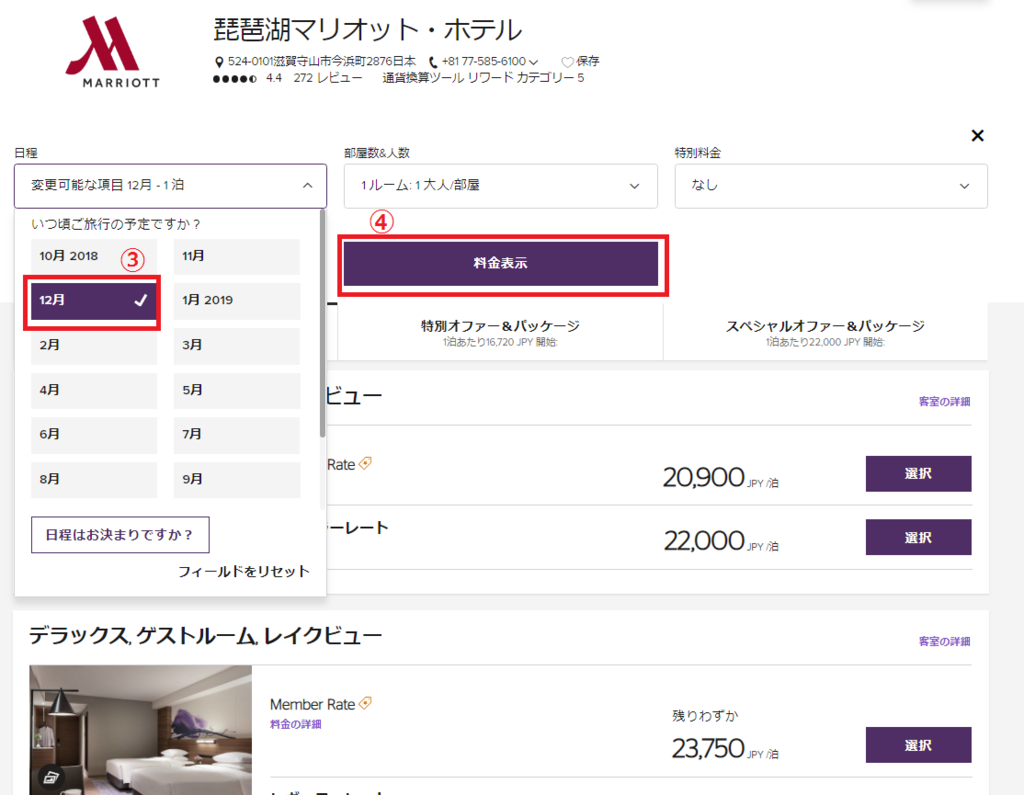
Task: Click the heart save icon
Action: pyautogui.click(x=567, y=62)
